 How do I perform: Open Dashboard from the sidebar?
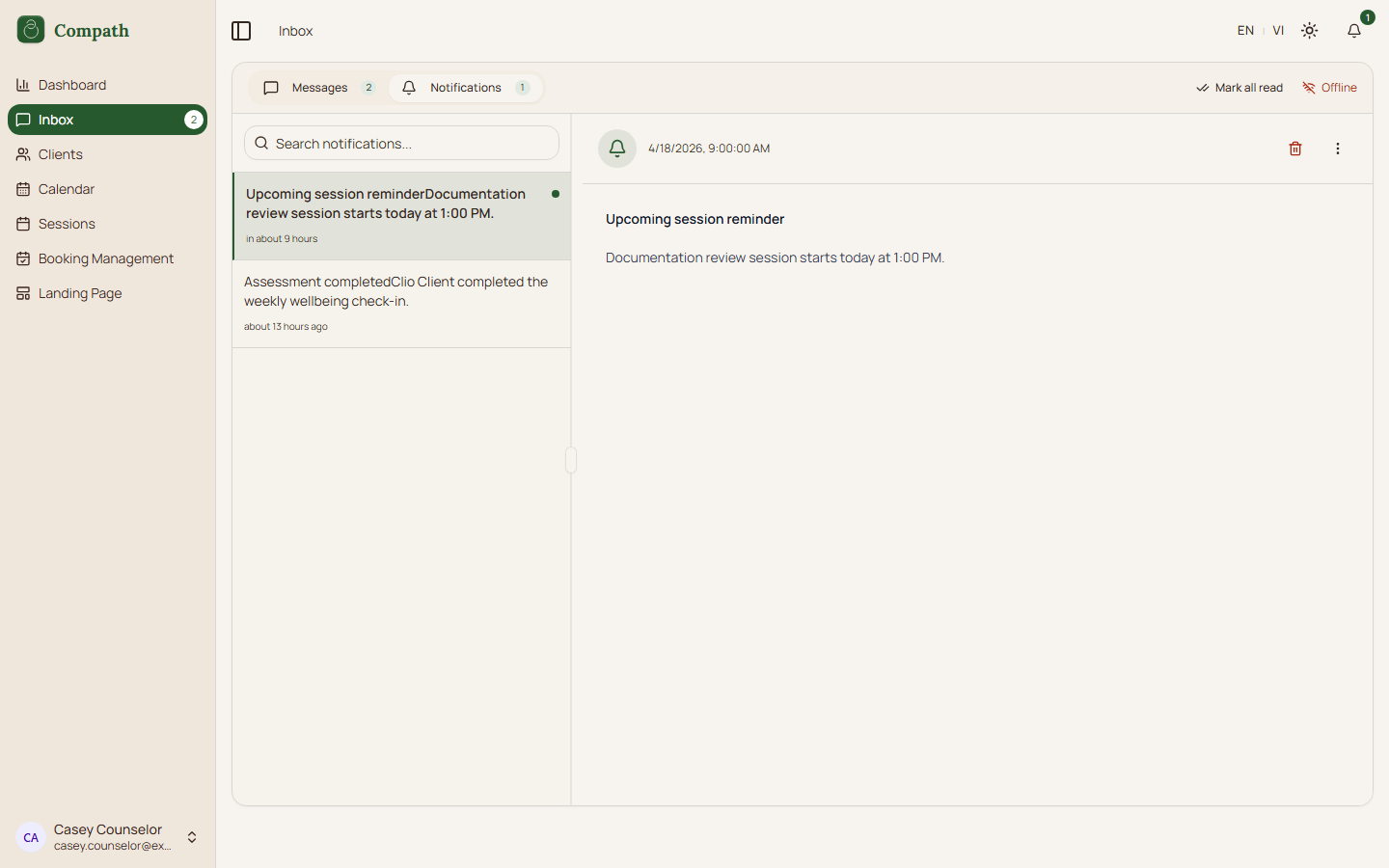(x=72, y=85)
